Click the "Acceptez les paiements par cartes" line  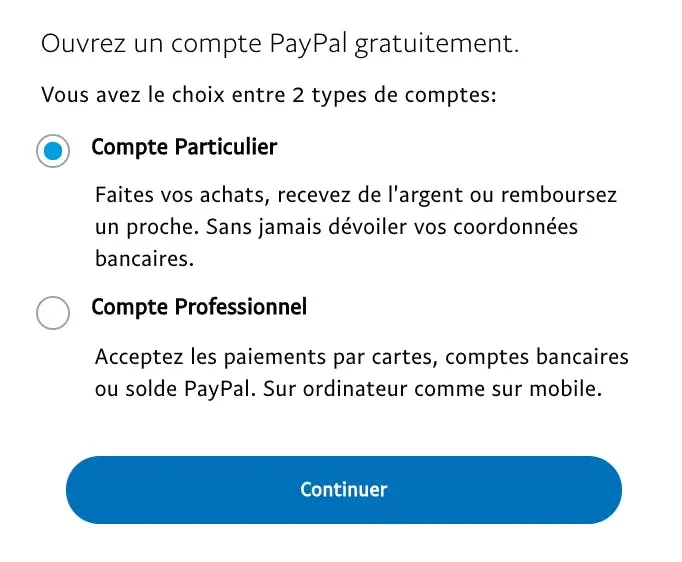(362, 356)
